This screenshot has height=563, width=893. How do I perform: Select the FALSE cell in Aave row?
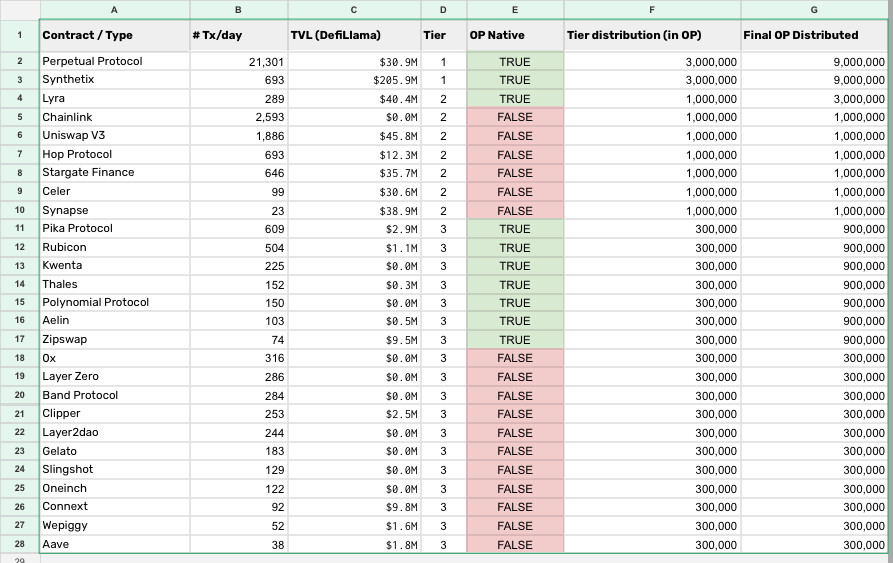pos(514,545)
